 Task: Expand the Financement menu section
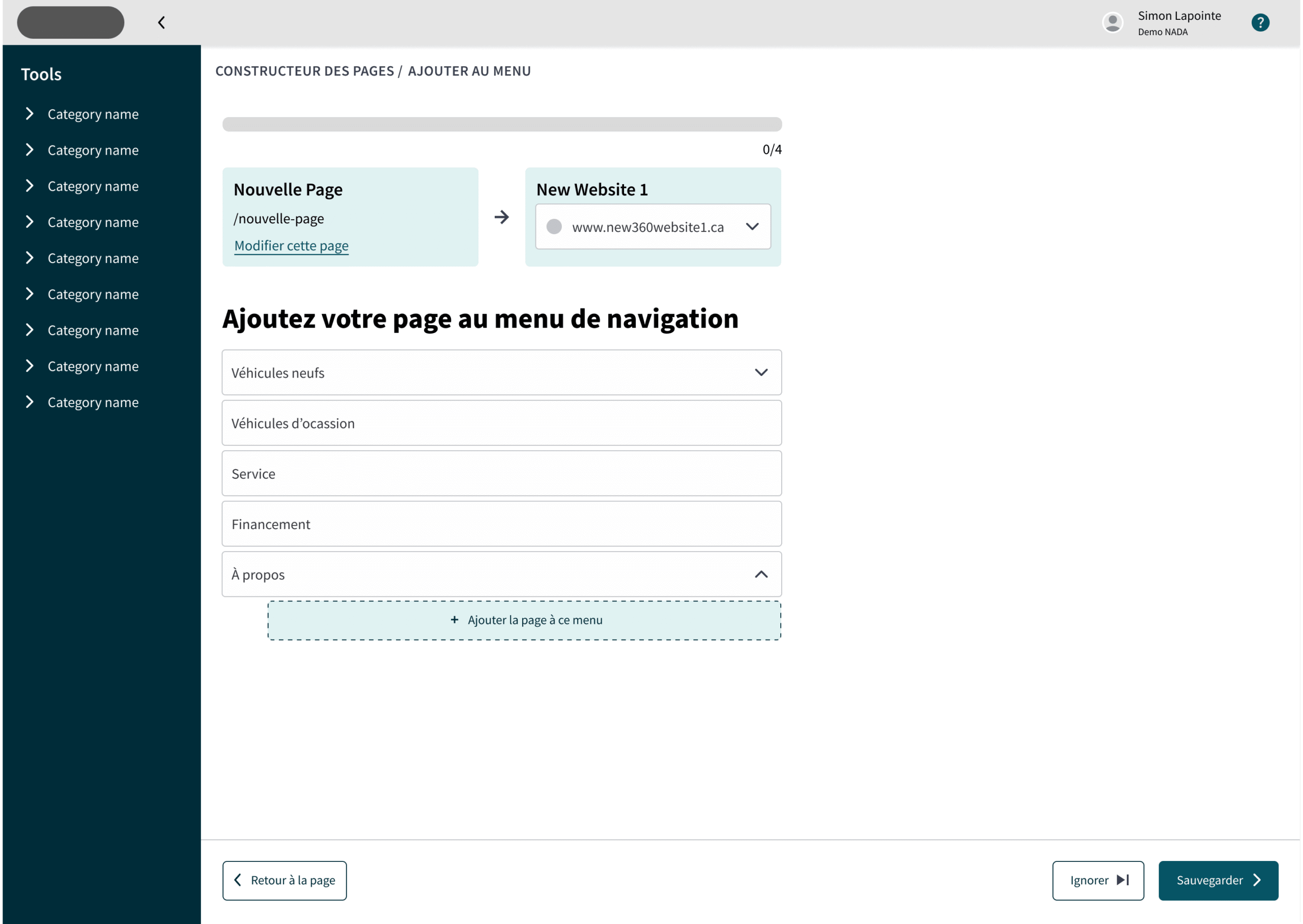(501, 524)
